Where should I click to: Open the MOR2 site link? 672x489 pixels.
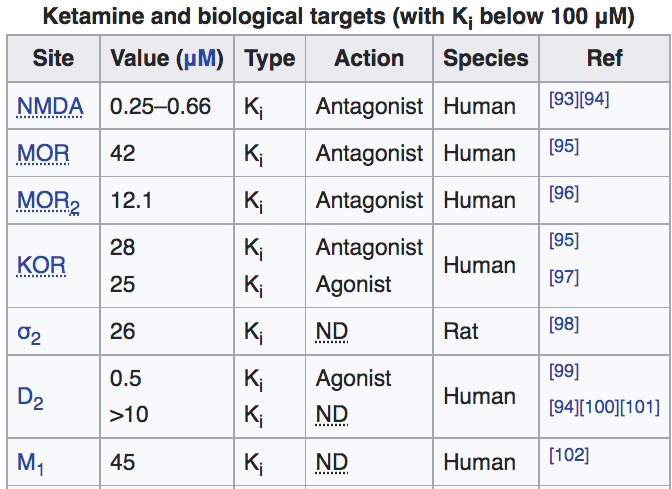[x=48, y=201]
